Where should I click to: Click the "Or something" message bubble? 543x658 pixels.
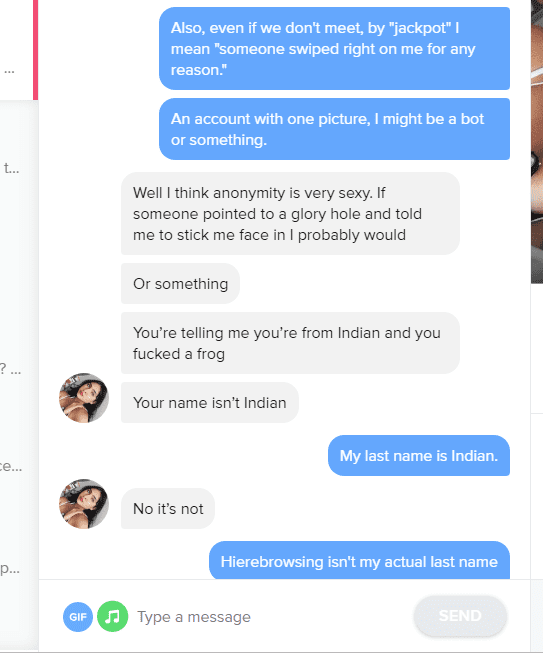click(x=180, y=284)
